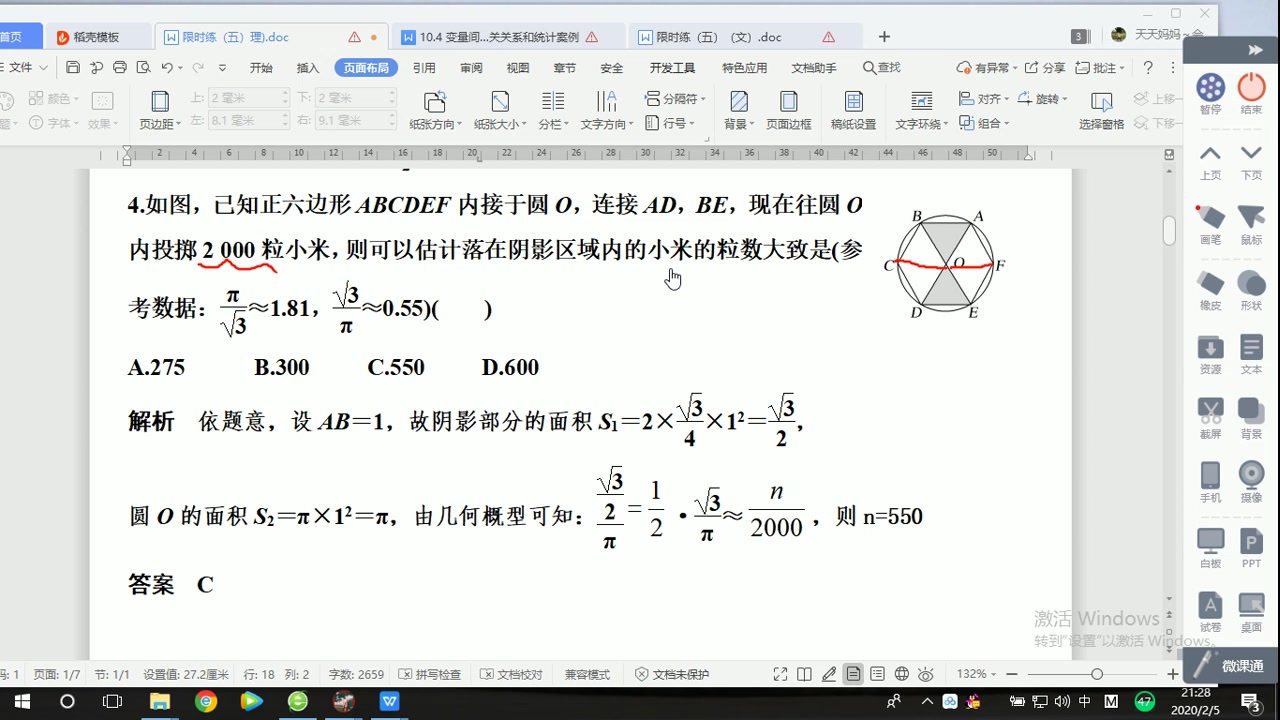Screen dimensions: 1280x720
Task: Click the PPT icon in side panel
Action: 1251,548
